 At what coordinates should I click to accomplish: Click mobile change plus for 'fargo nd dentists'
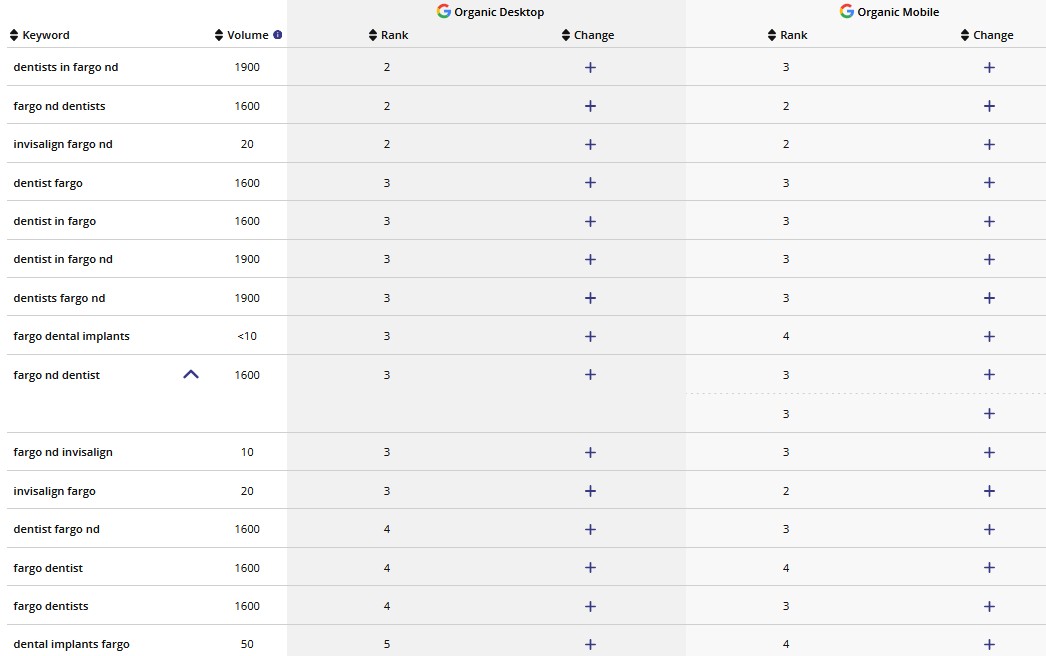989,106
